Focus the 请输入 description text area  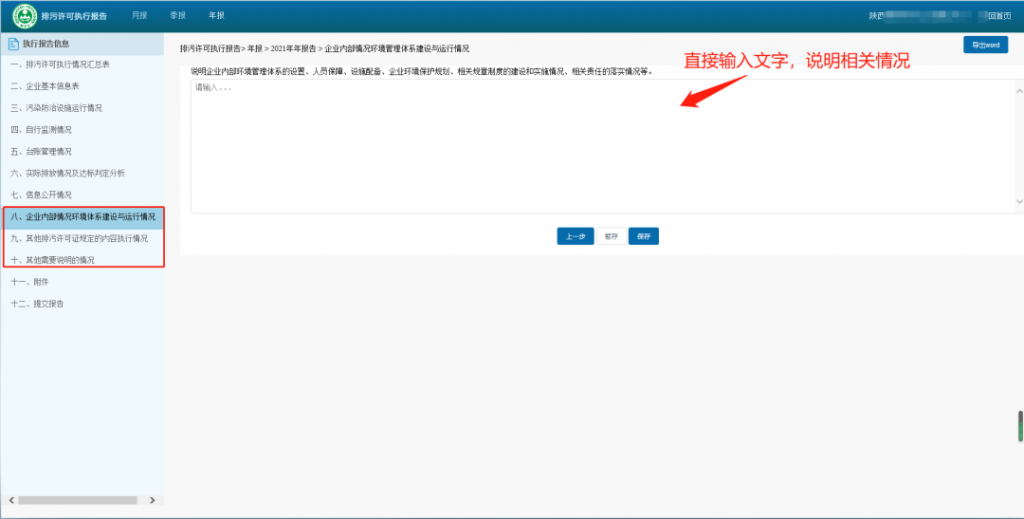(600, 145)
